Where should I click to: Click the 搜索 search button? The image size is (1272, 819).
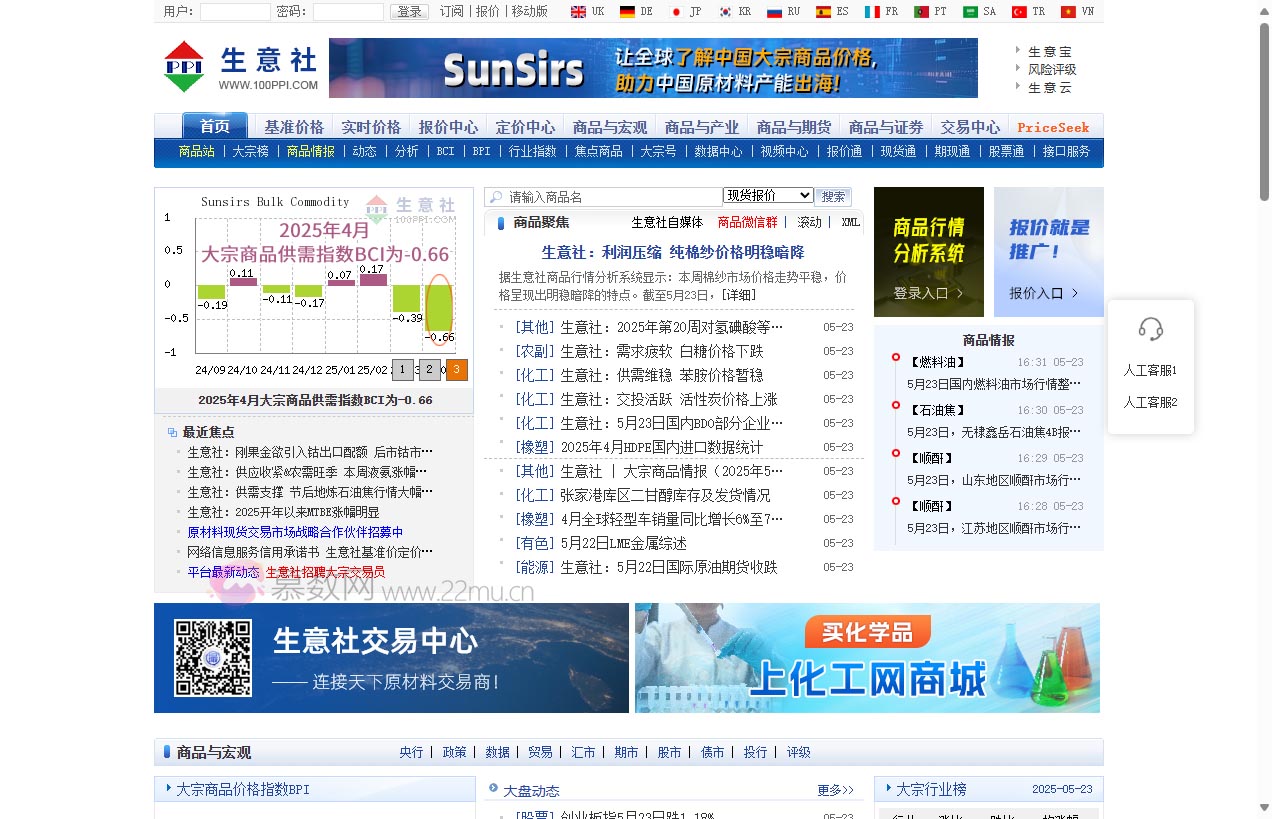[x=833, y=197]
